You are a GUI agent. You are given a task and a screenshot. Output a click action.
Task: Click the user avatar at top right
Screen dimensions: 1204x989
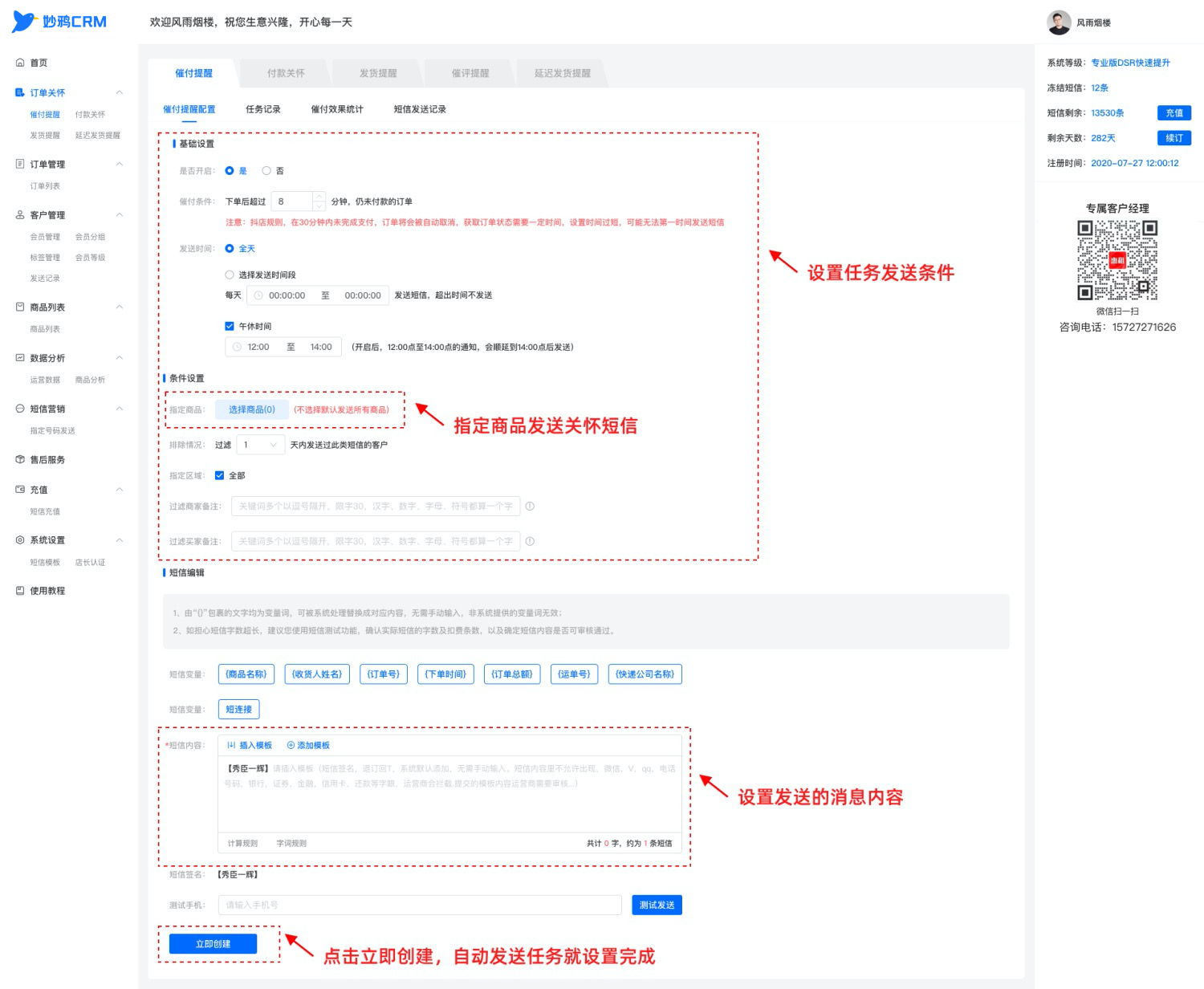click(x=1059, y=22)
